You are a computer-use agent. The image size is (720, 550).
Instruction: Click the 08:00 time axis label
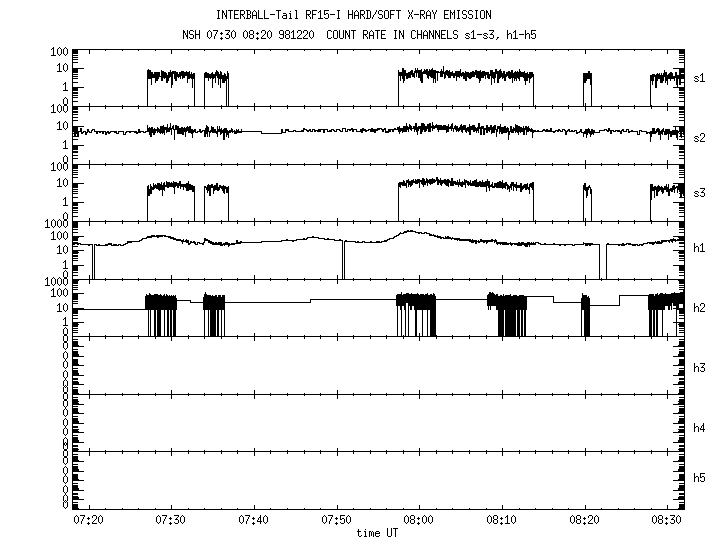(x=419, y=521)
